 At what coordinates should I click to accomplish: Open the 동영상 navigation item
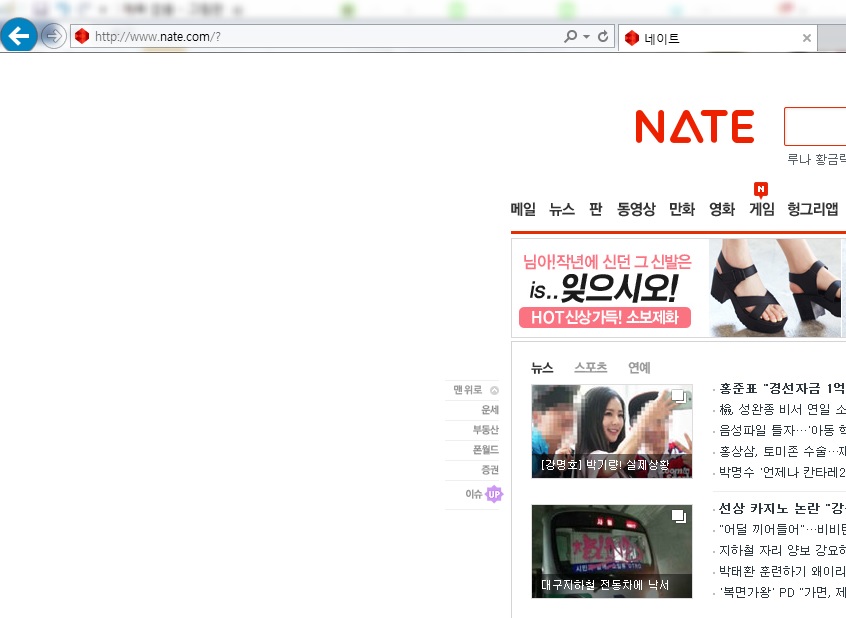click(636, 209)
